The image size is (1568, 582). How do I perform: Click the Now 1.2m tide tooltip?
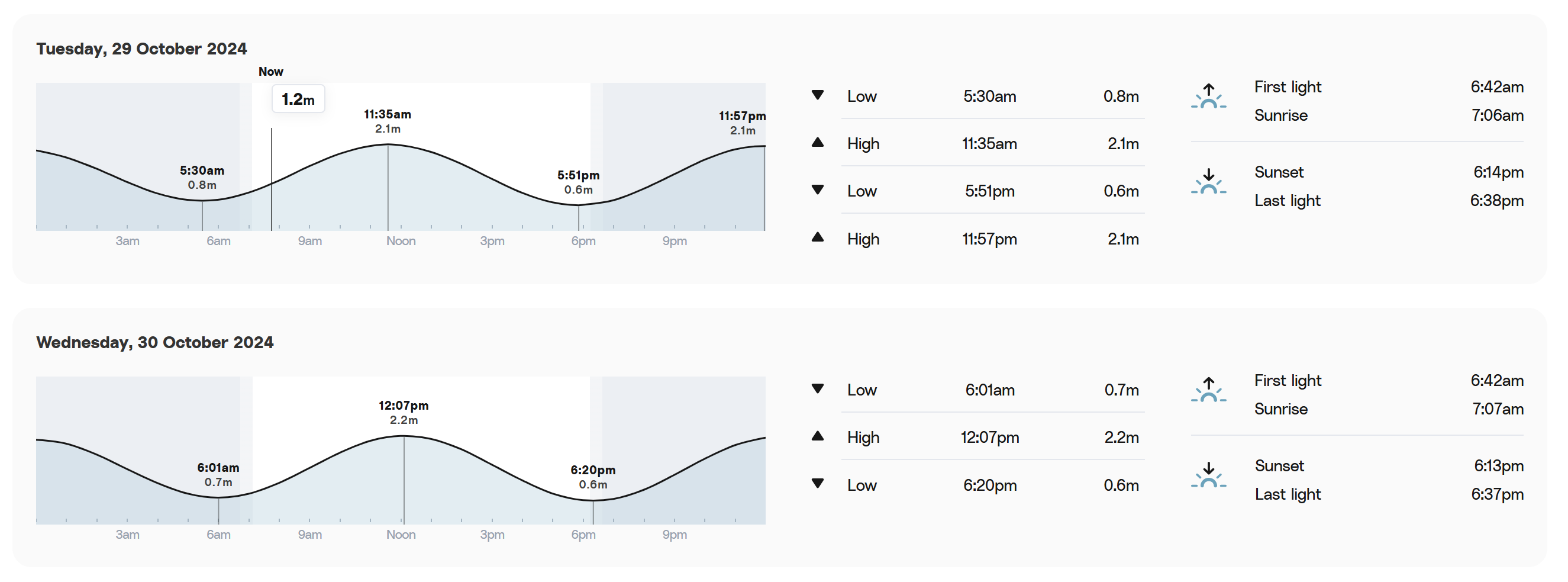tap(298, 99)
